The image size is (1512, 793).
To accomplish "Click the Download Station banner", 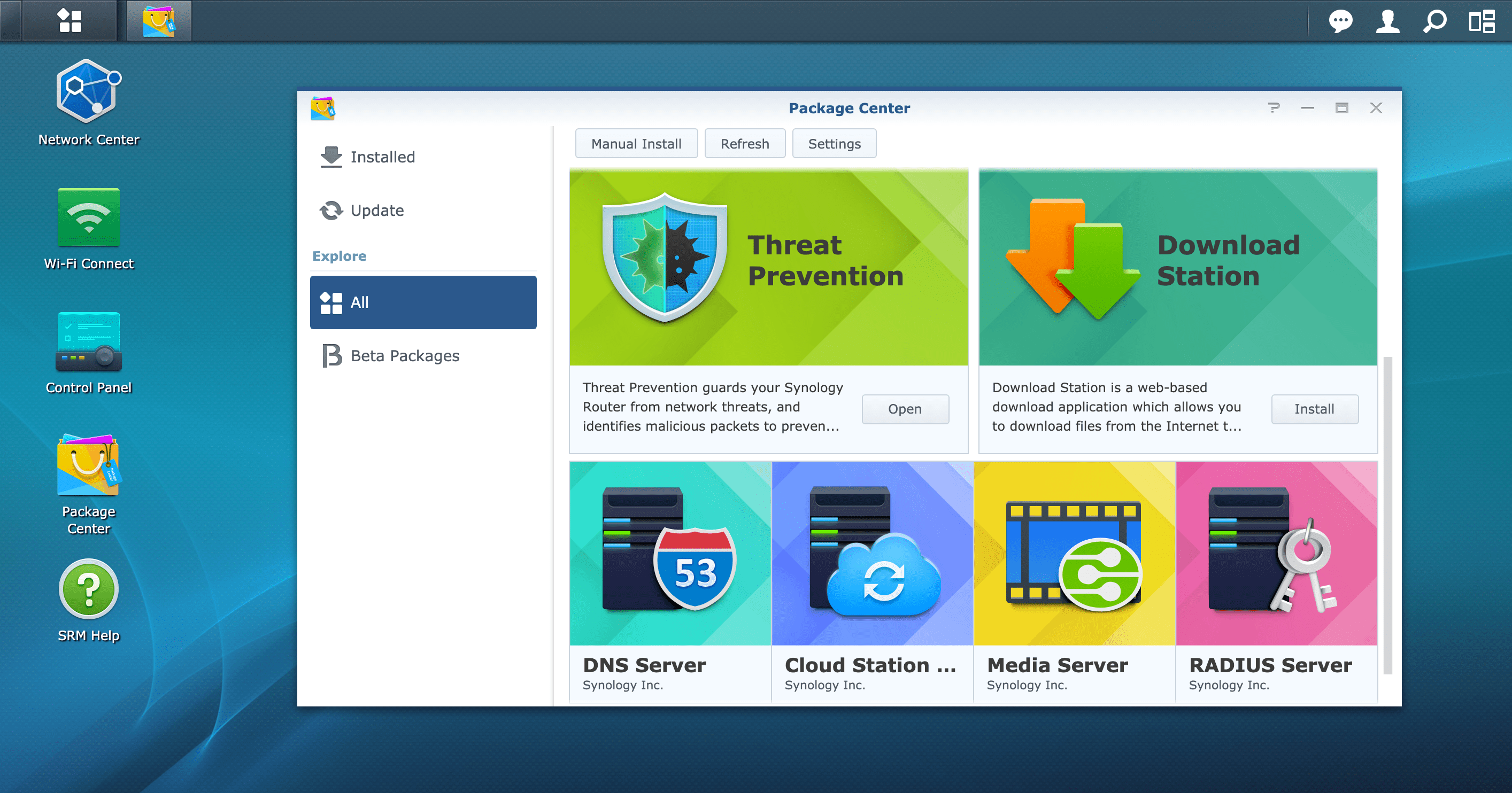I will pyautogui.click(x=1178, y=268).
